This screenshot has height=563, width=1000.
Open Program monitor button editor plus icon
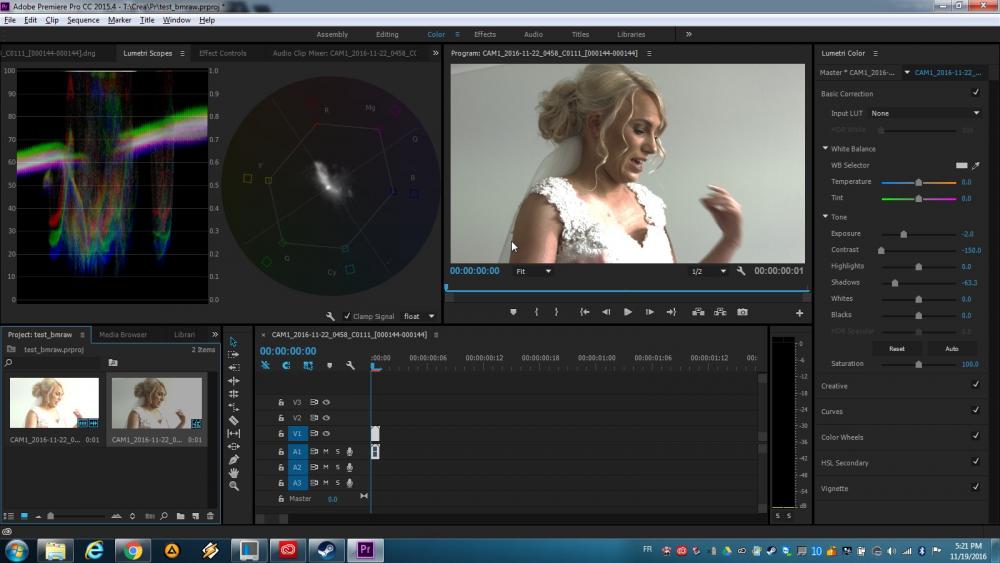[799, 313]
